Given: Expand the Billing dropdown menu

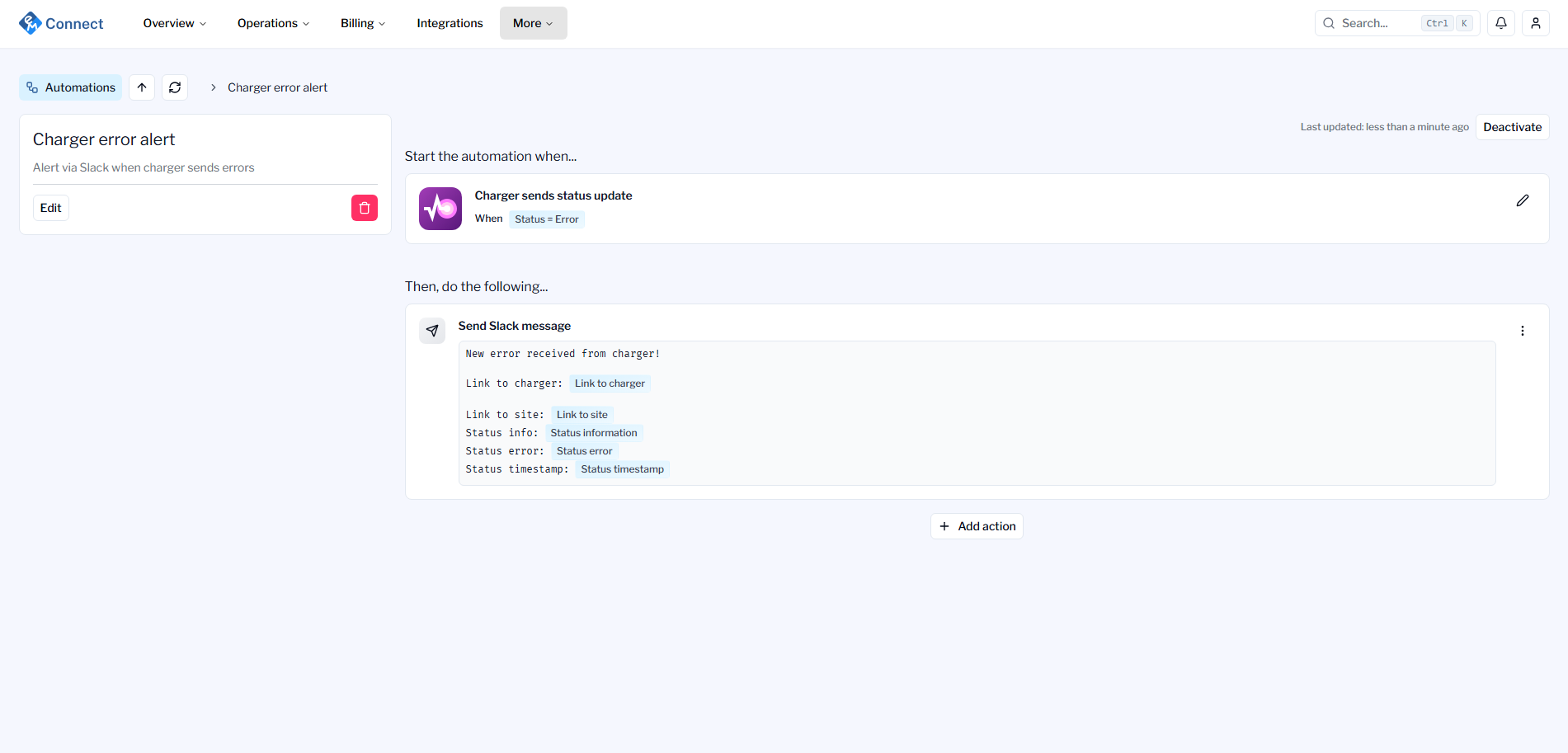Looking at the screenshot, I should (x=363, y=23).
